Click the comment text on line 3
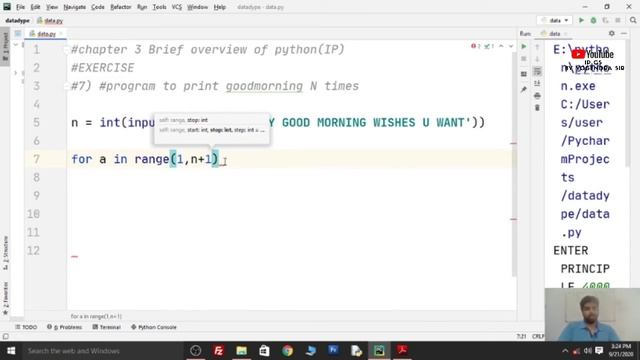 (215, 86)
